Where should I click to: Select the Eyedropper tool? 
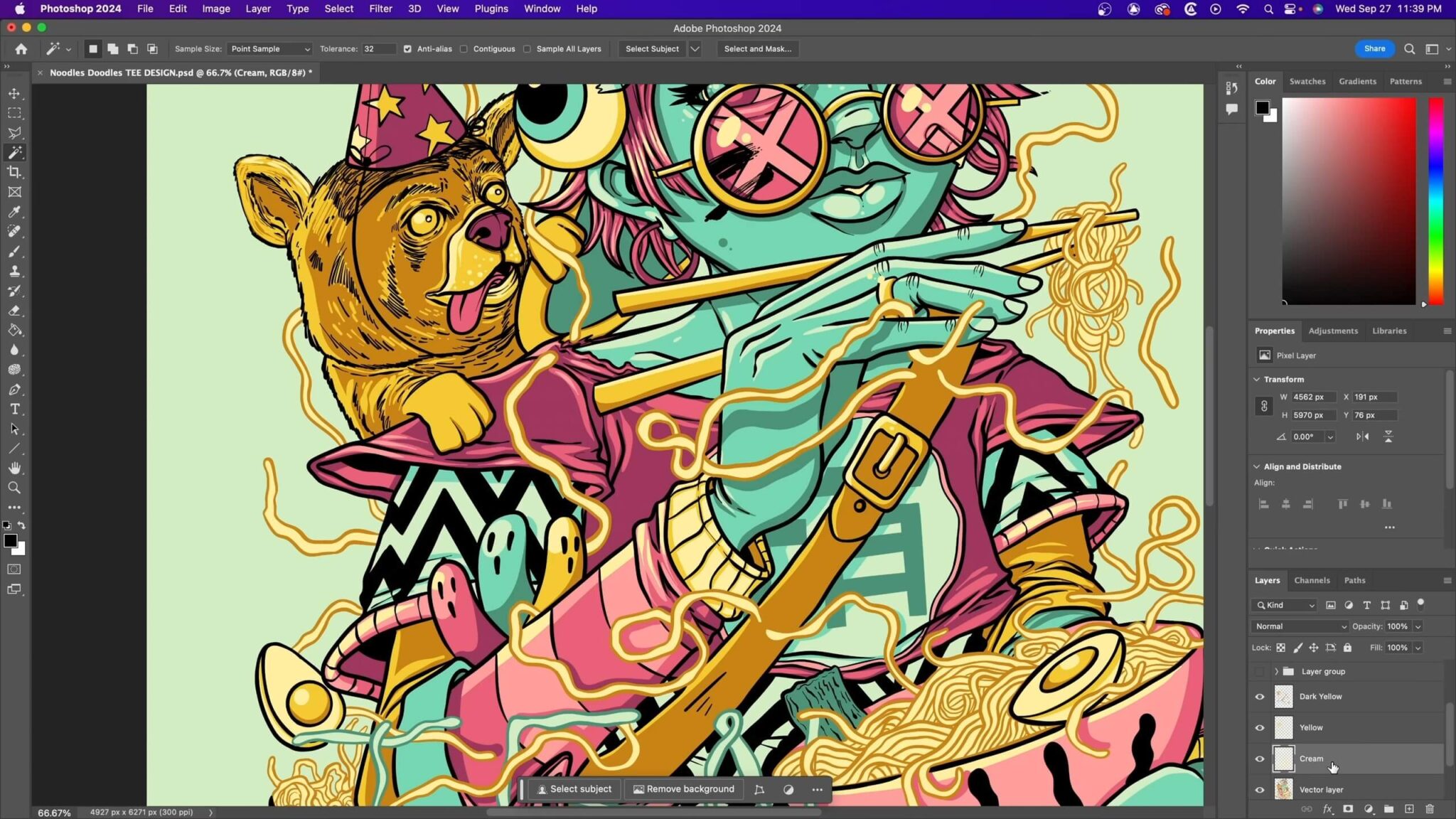point(14,212)
